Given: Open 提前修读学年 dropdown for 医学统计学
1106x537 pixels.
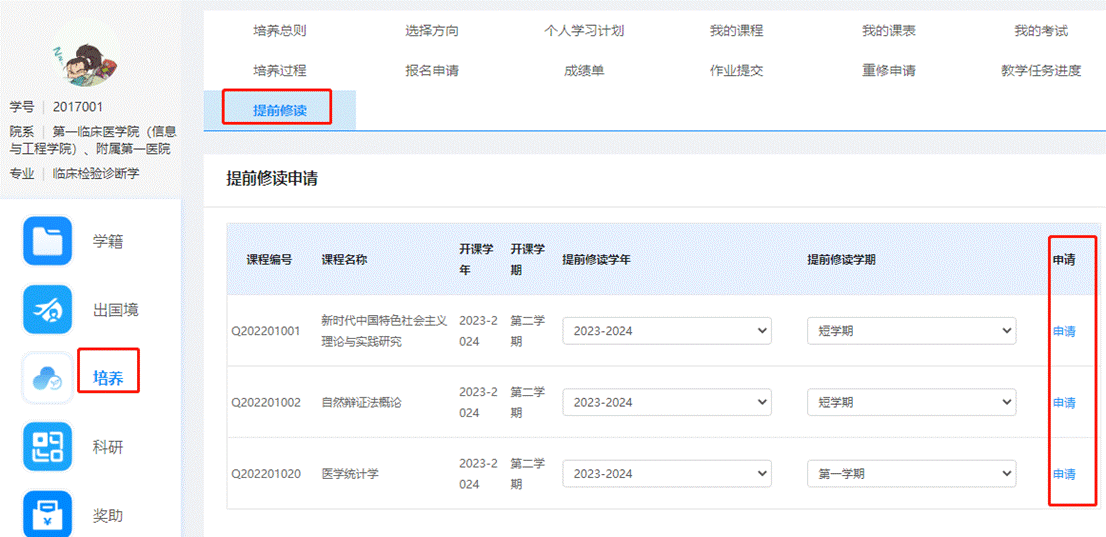Looking at the screenshot, I should (x=667, y=474).
